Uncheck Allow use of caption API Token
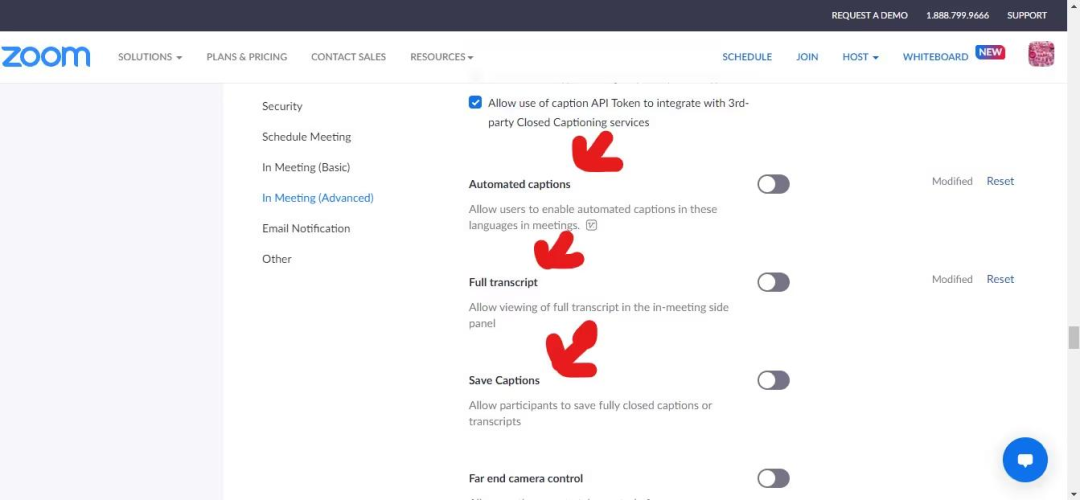This screenshot has height=500, width=1080. tap(475, 103)
